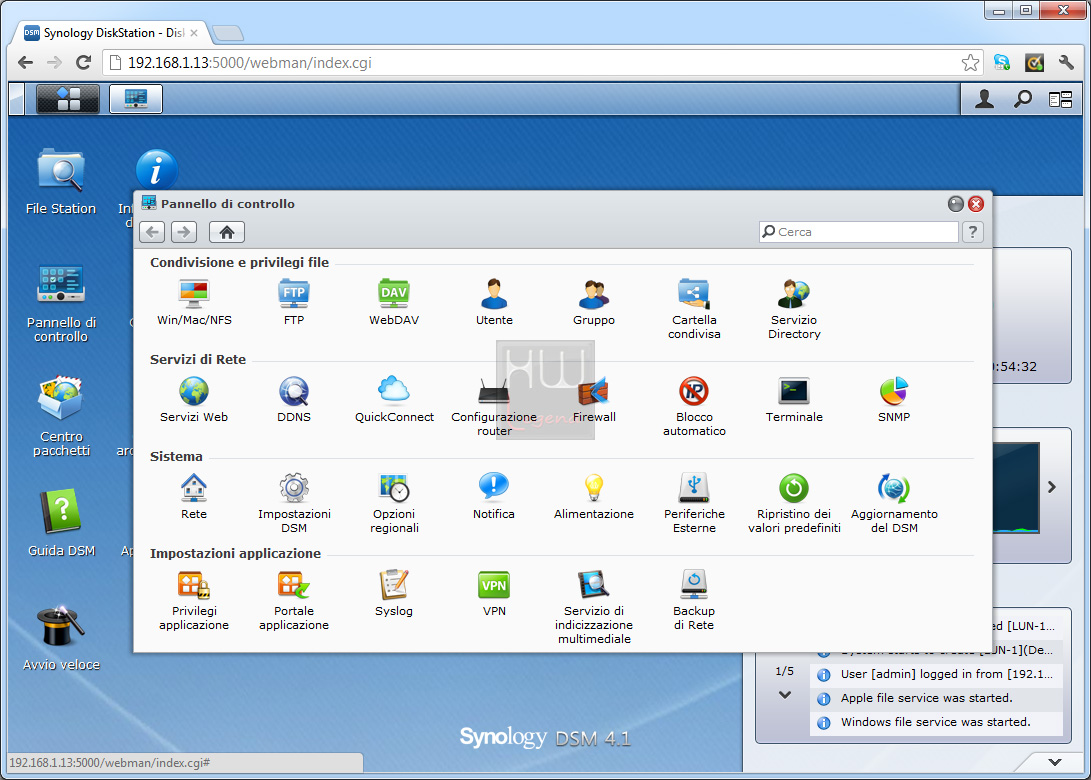
Task: Open Ripristino dei valori predefiniti
Action: [x=794, y=504]
